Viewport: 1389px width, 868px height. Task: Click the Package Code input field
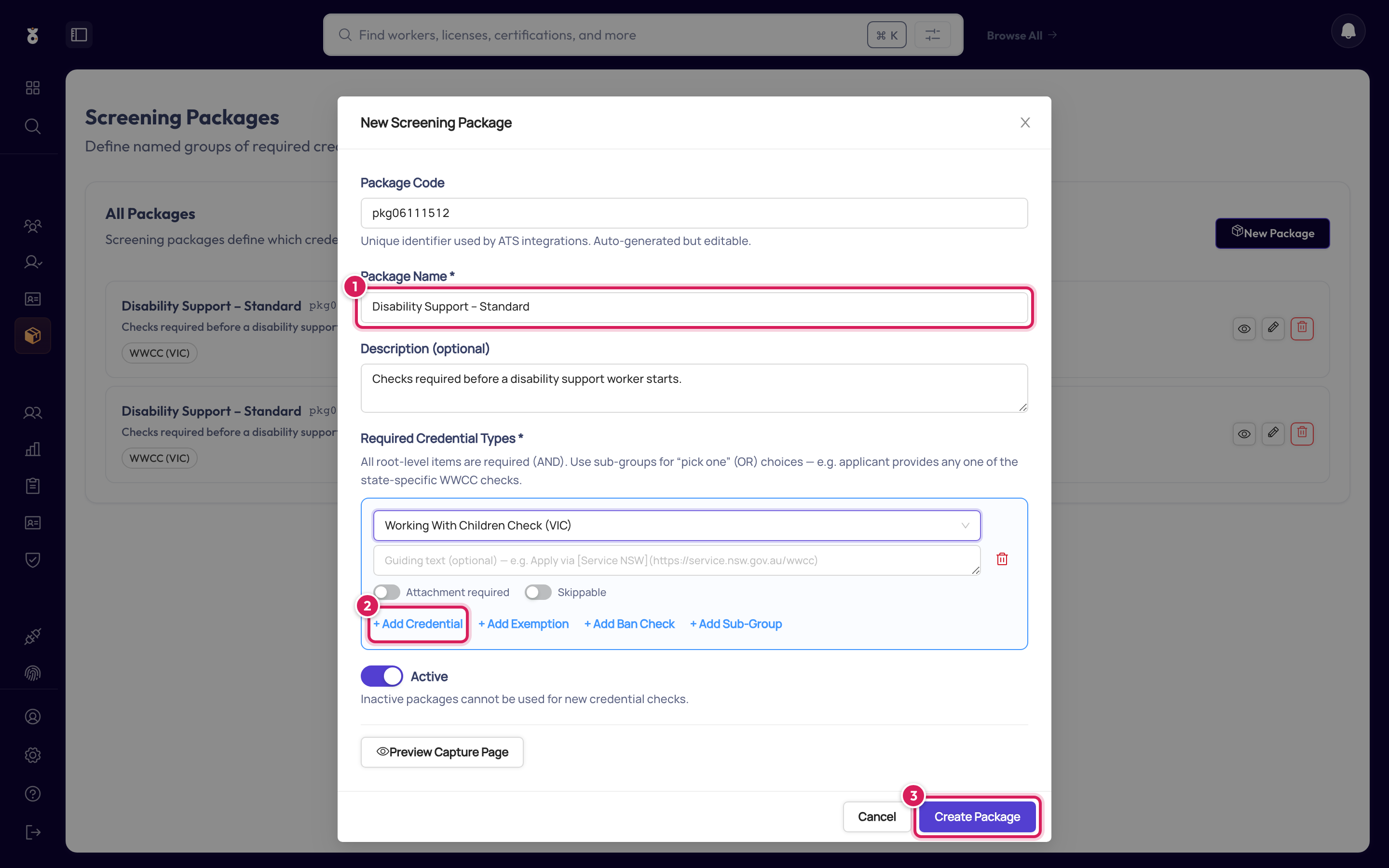point(694,213)
